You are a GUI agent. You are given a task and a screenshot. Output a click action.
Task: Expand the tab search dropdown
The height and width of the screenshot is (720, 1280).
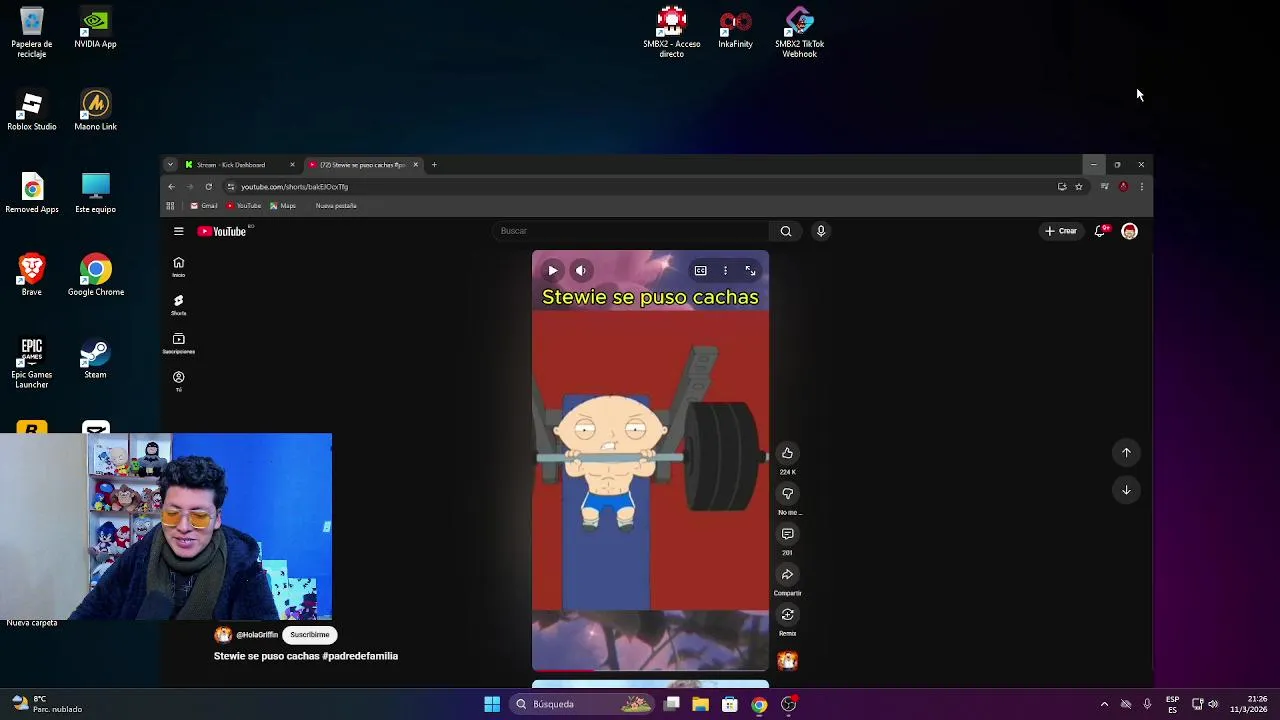(x=170, y=165)
